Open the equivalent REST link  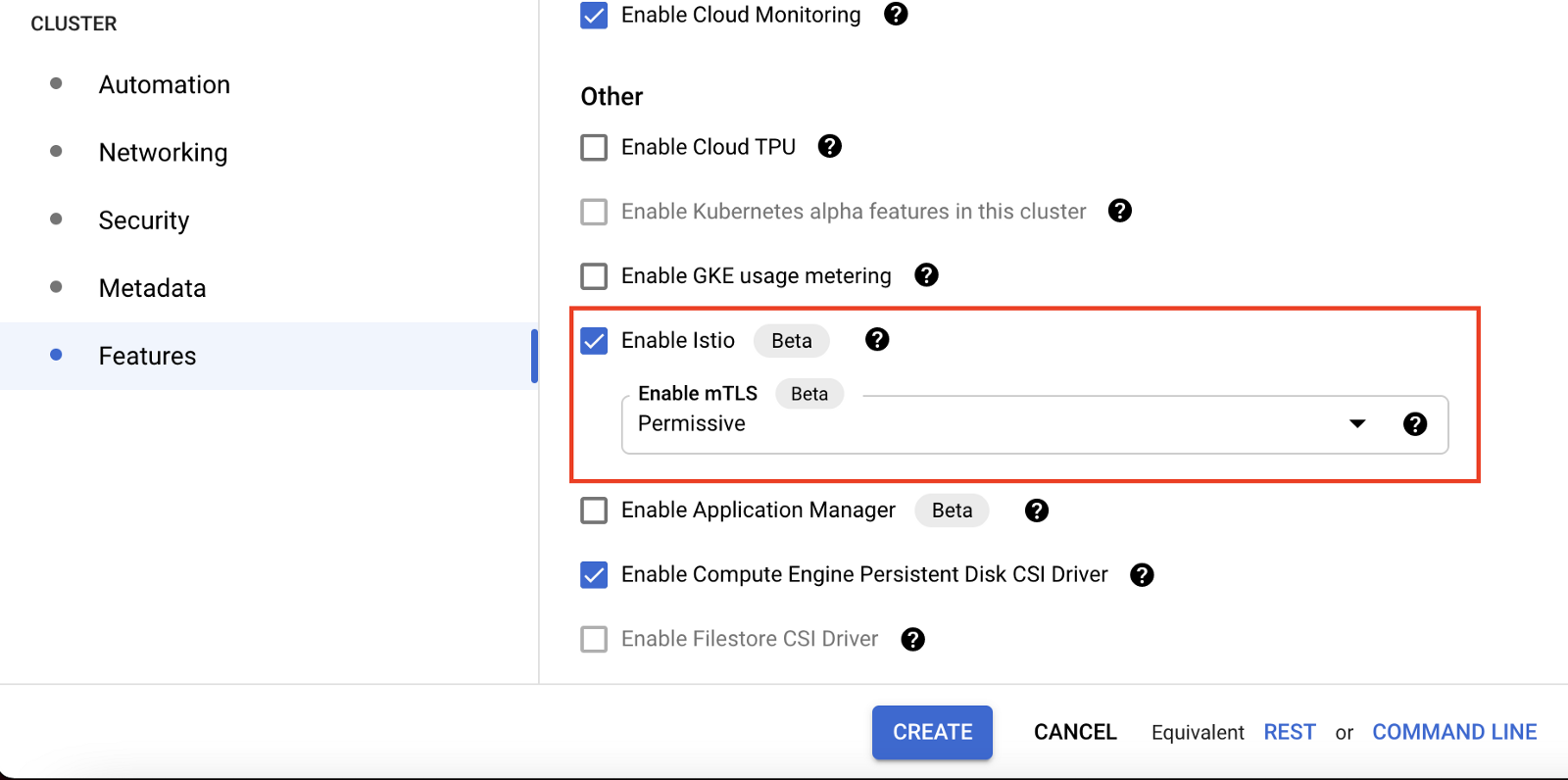(x=1290, y=732)
